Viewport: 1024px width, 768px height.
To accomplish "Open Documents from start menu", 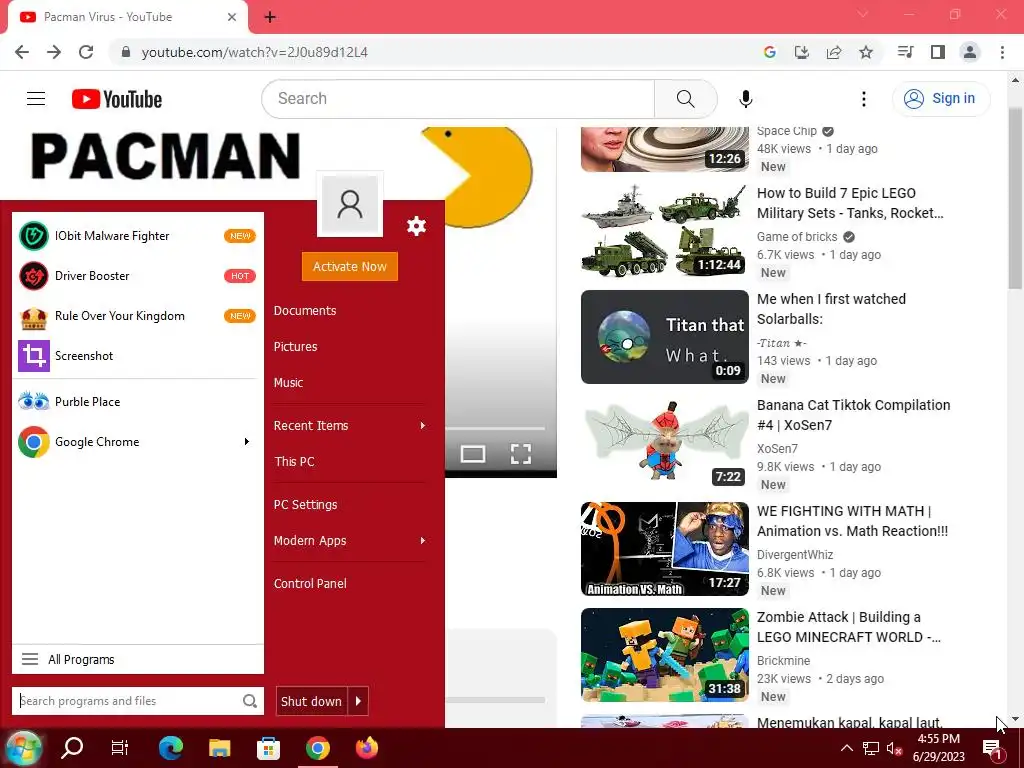I will 305,311.
